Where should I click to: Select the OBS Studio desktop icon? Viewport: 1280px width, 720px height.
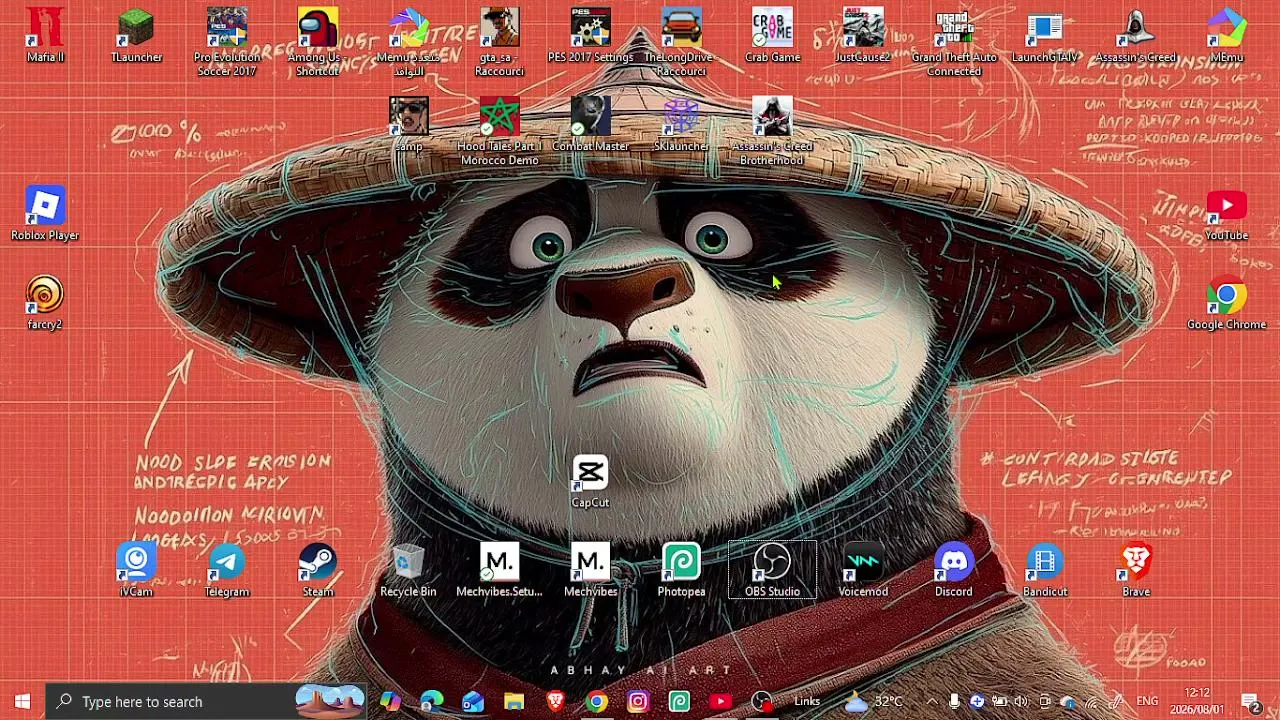point(772,570)
